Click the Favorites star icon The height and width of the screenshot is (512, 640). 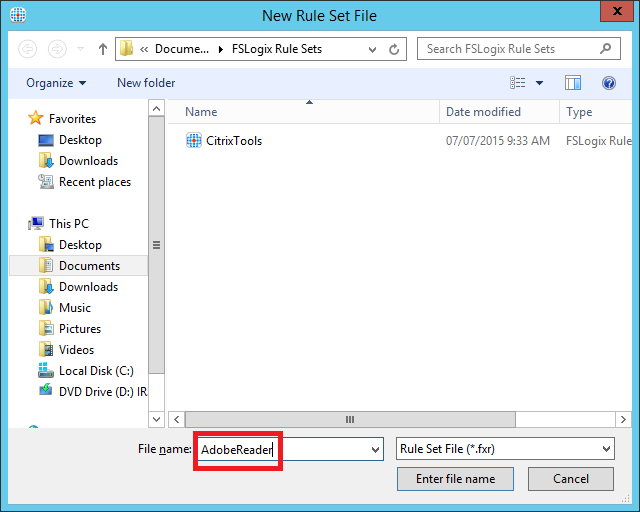[x=36, y=118]
